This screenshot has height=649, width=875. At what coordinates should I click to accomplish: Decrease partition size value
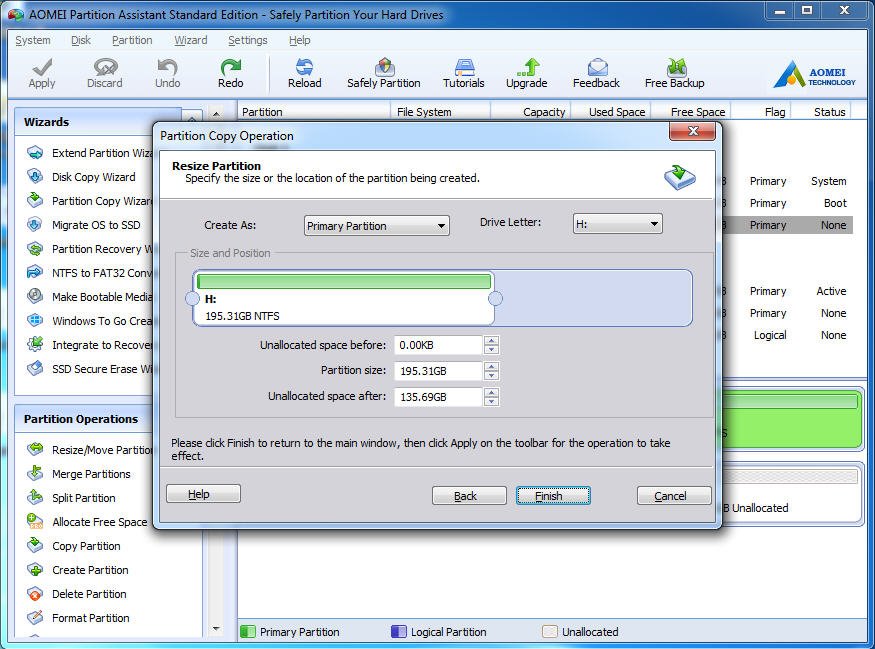tap(491, 376)
